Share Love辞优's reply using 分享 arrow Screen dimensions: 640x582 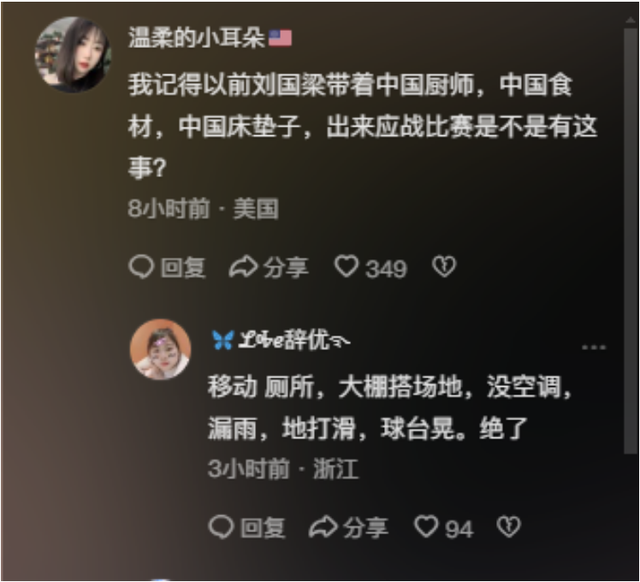click(x=348, y=527)
